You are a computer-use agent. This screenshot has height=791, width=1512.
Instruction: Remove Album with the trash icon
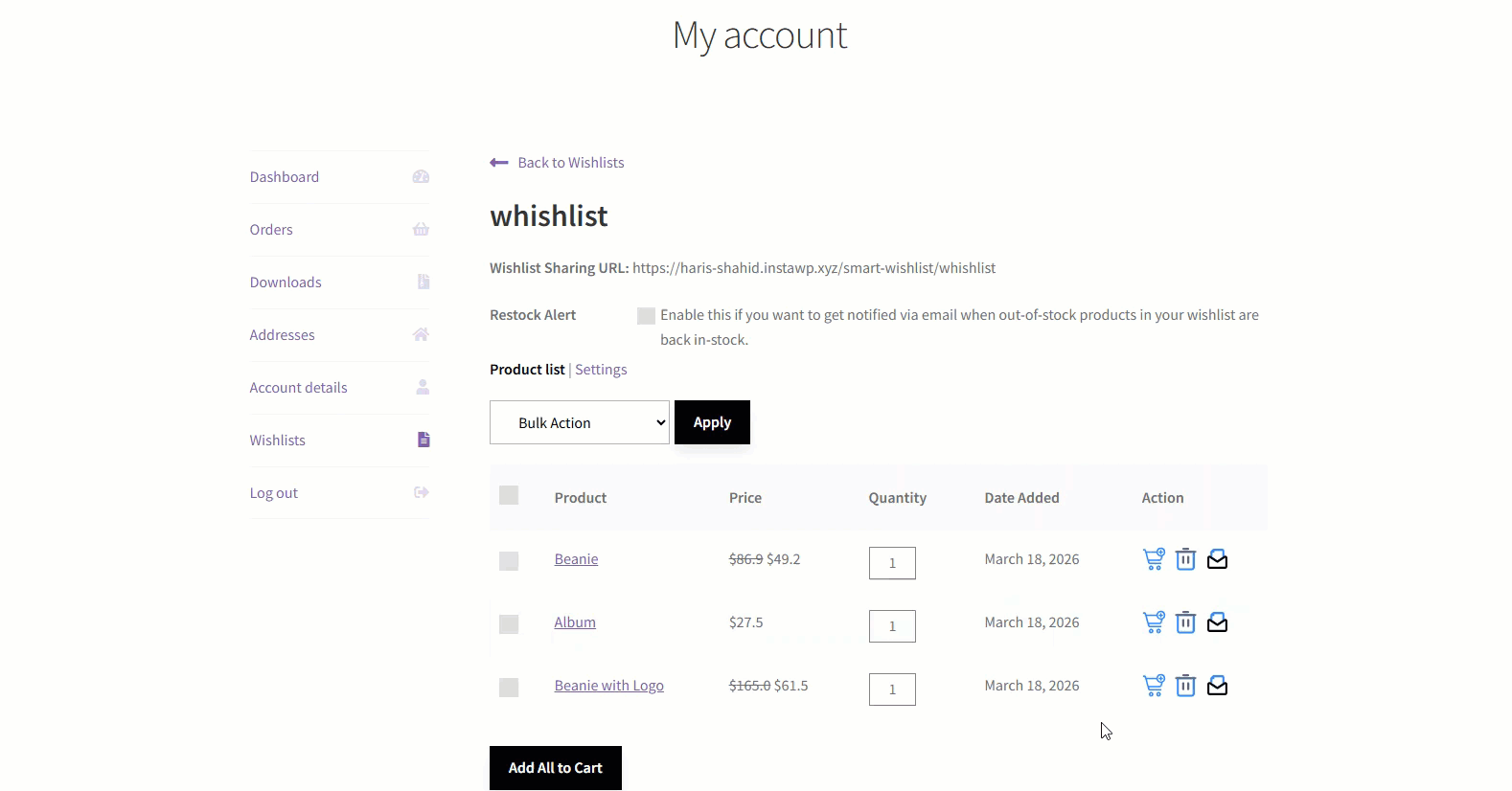click(1185, 622)
